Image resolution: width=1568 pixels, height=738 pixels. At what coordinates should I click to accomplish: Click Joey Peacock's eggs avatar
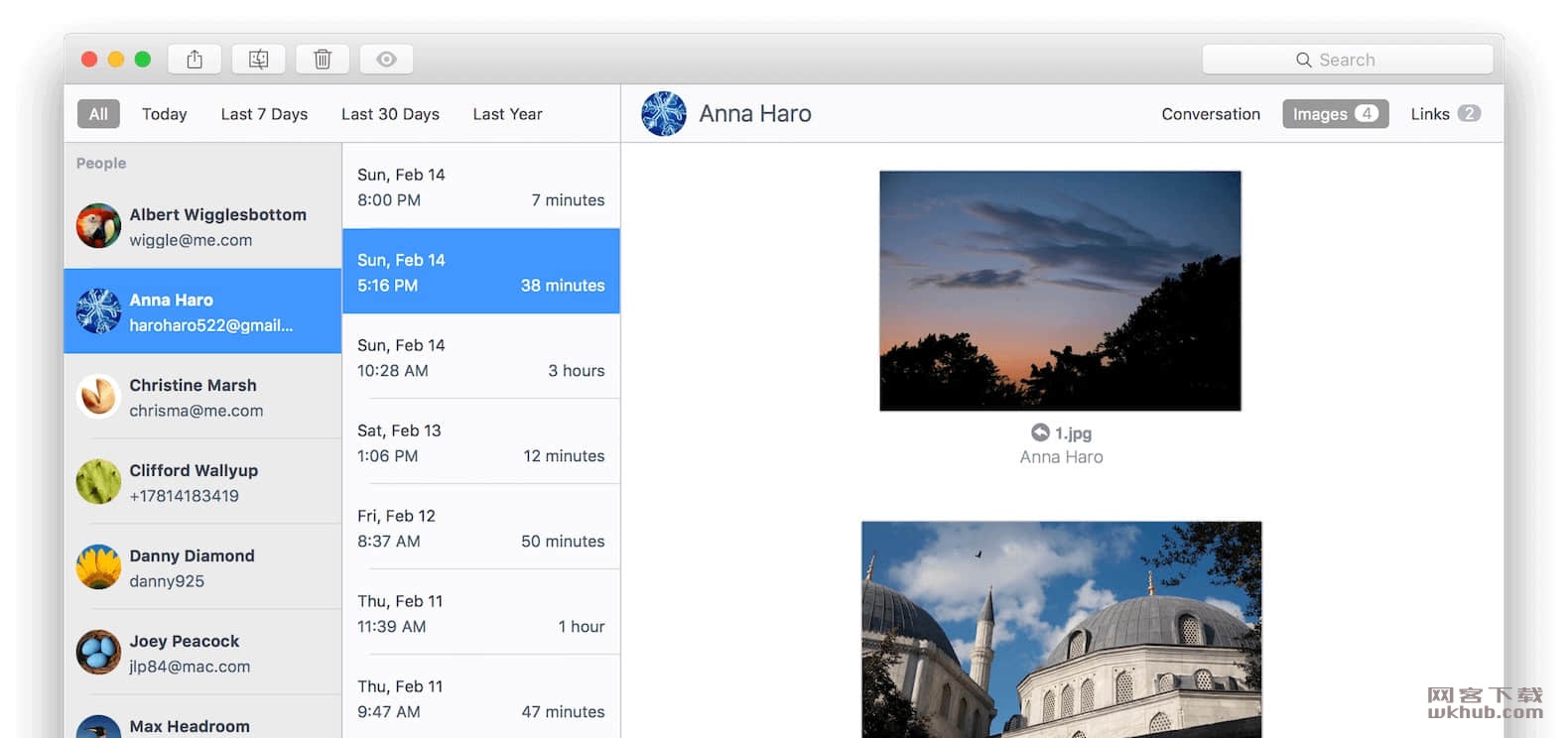(98, 653)
